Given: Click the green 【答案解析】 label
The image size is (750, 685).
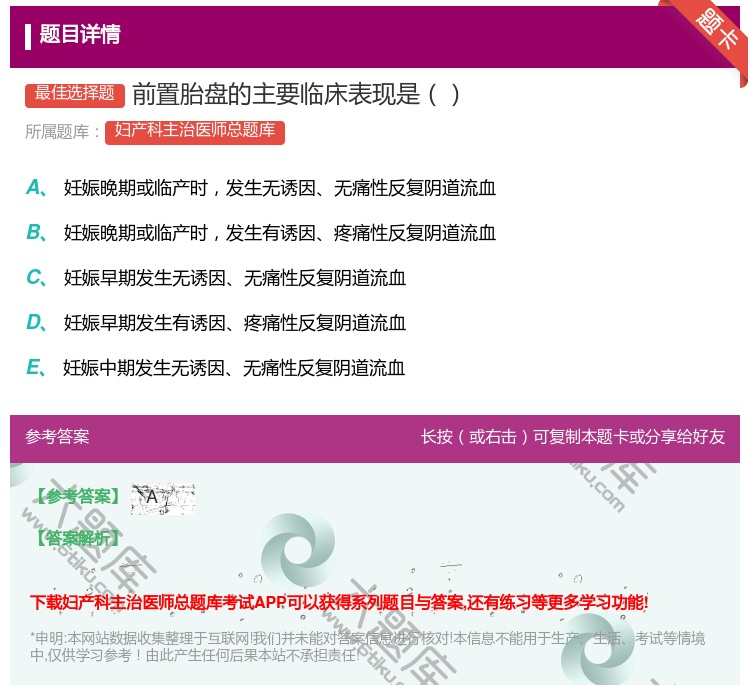Looking at the screenshot, I should tap(76, 539).
